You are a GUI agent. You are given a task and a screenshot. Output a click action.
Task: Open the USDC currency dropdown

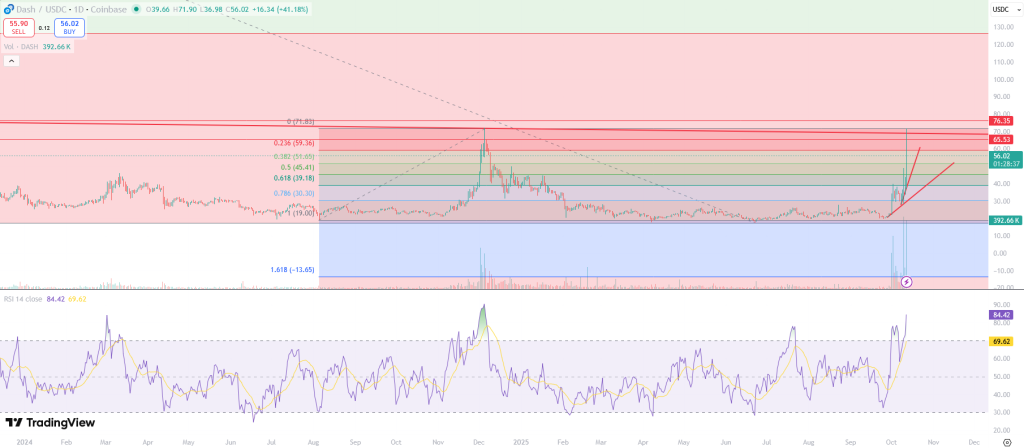[x=1000, y=9]
